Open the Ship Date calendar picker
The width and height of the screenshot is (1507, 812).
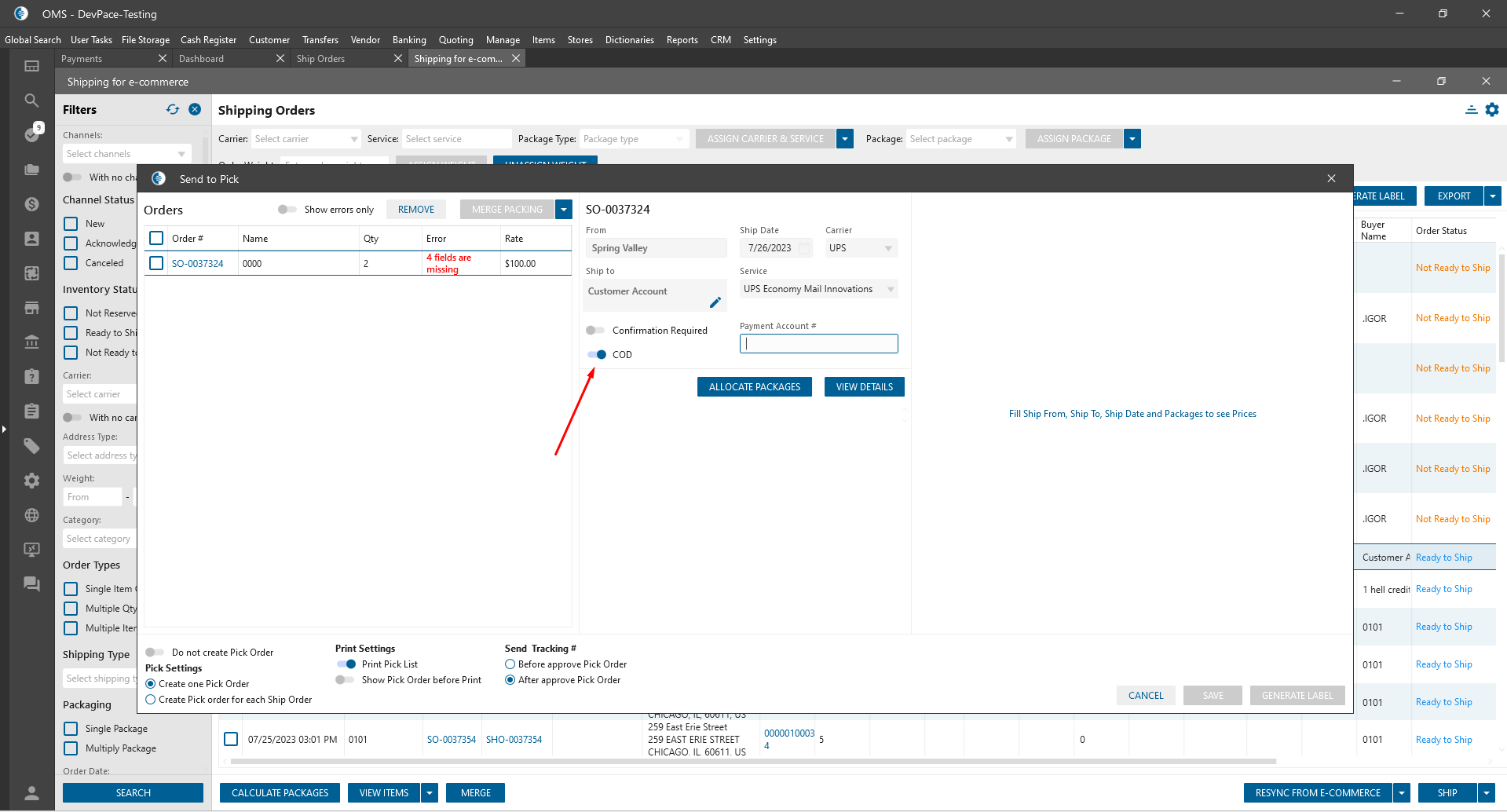point(804,248)
